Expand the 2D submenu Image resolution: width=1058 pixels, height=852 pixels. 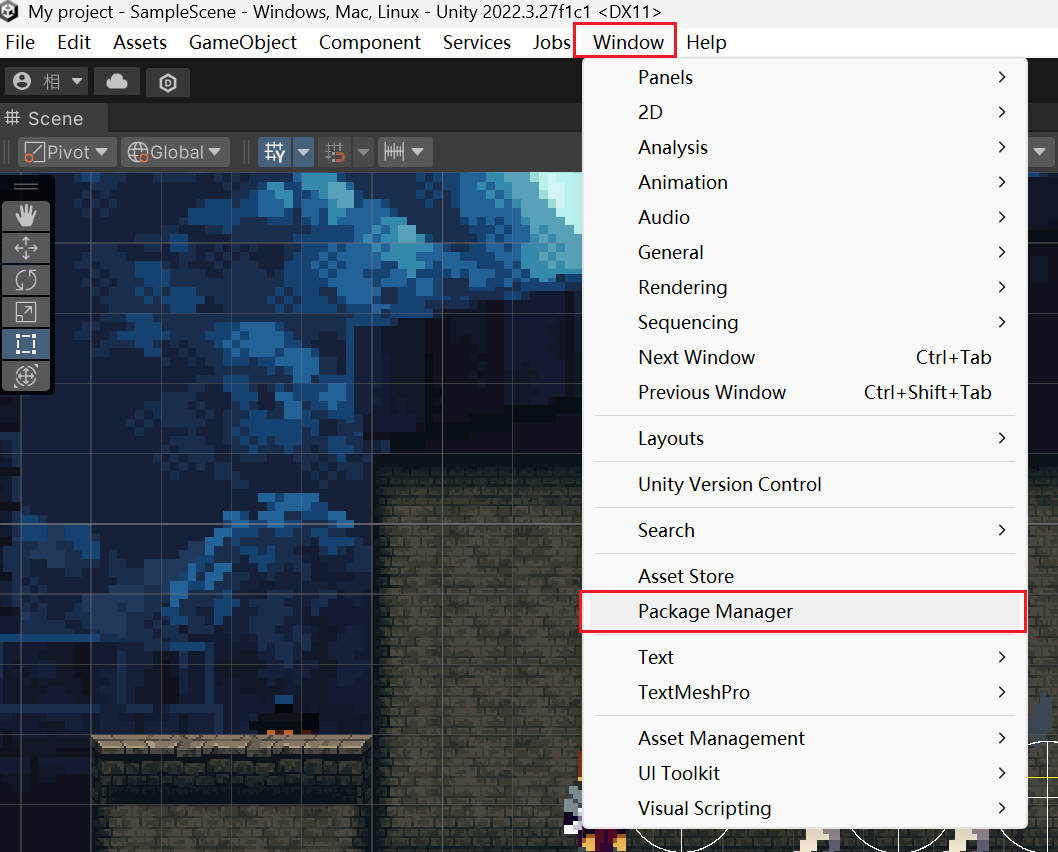pyautogui.click(x=804, y=112)
